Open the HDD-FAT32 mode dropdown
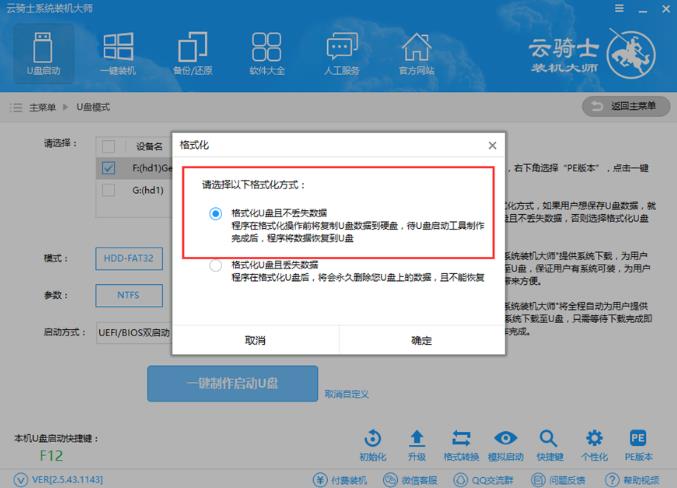Screen dimensions: 677x488 (x=129, y=258)
